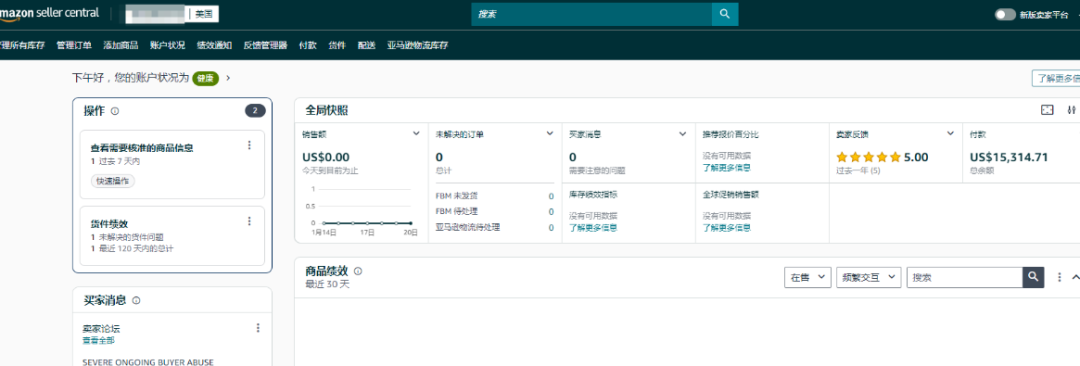Open info icon next to 操作
Image resolution: width=1080 pixels, height=366 pixels.
115,111
